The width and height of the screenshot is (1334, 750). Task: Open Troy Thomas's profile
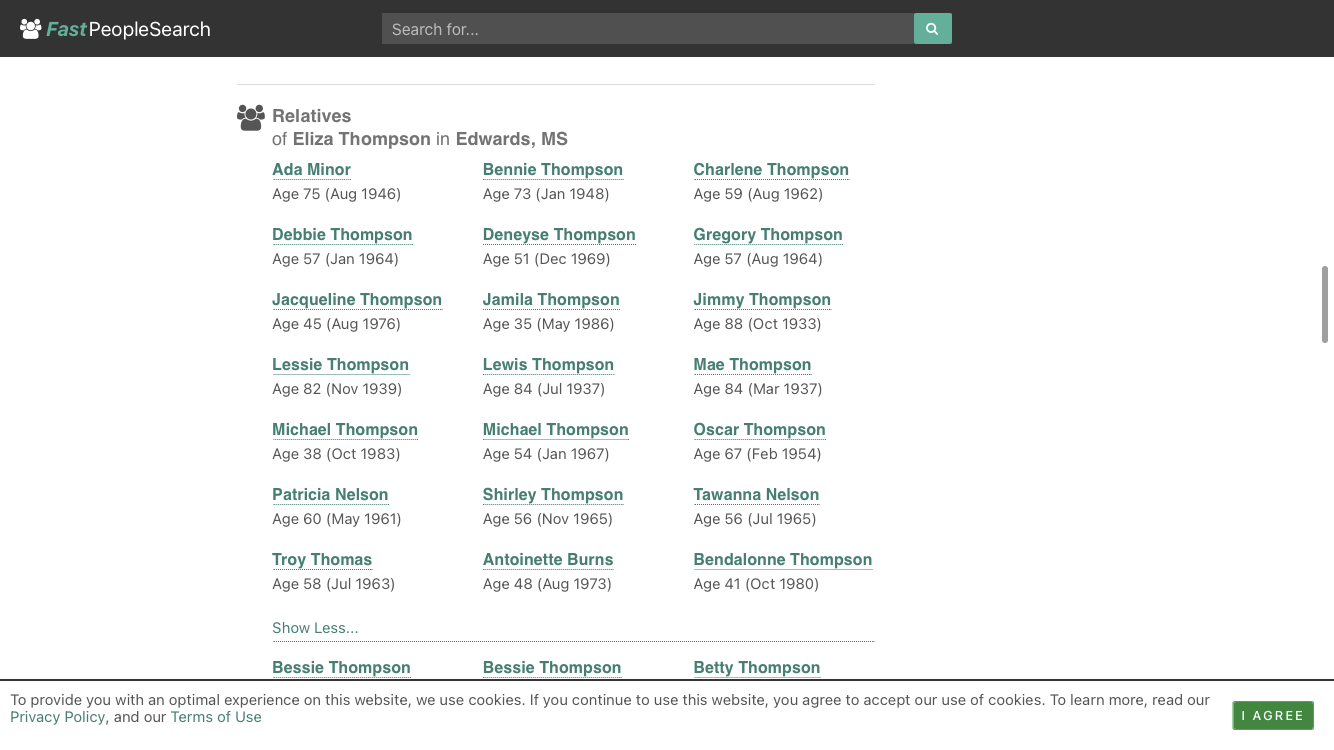point(322,559)
